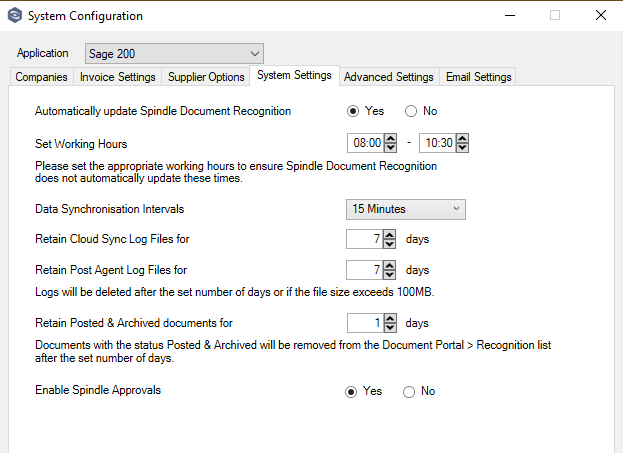Viewport: 623px width, 453px height.
Task: Switch to the Email Settings tab
Action: tap(478, 77)
